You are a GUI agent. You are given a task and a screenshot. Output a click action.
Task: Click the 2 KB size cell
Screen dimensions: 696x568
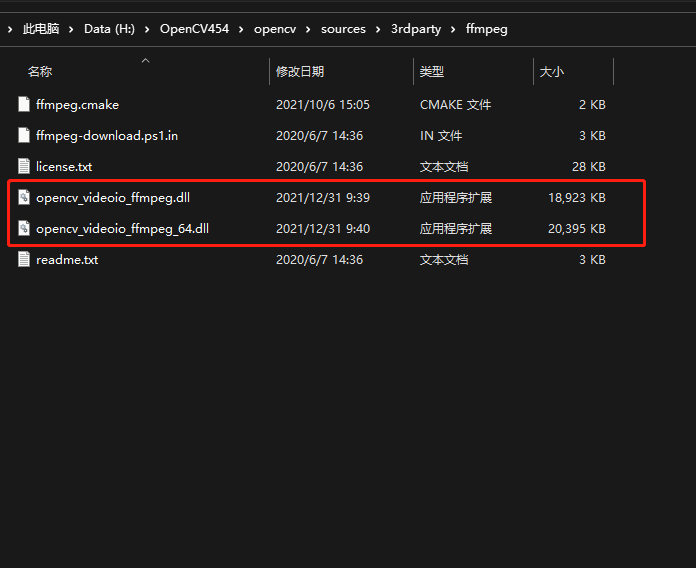593,105
